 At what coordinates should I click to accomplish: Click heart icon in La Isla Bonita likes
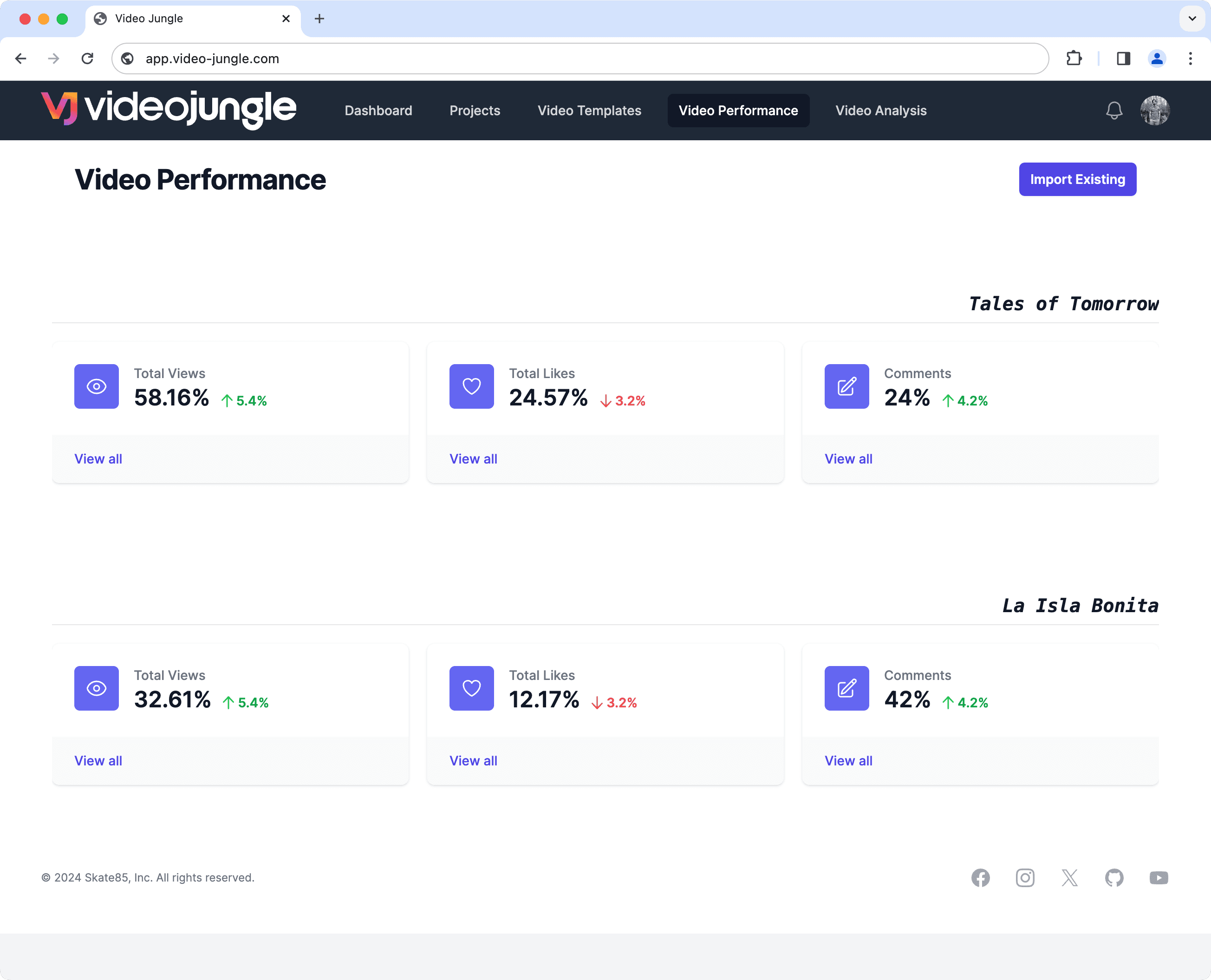point(471,688)
